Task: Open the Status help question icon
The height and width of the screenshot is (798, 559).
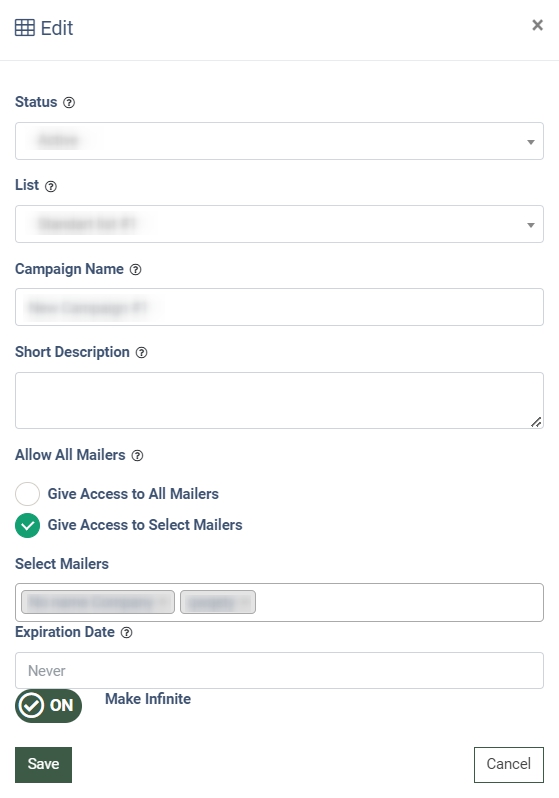Action: pos(69,103)
